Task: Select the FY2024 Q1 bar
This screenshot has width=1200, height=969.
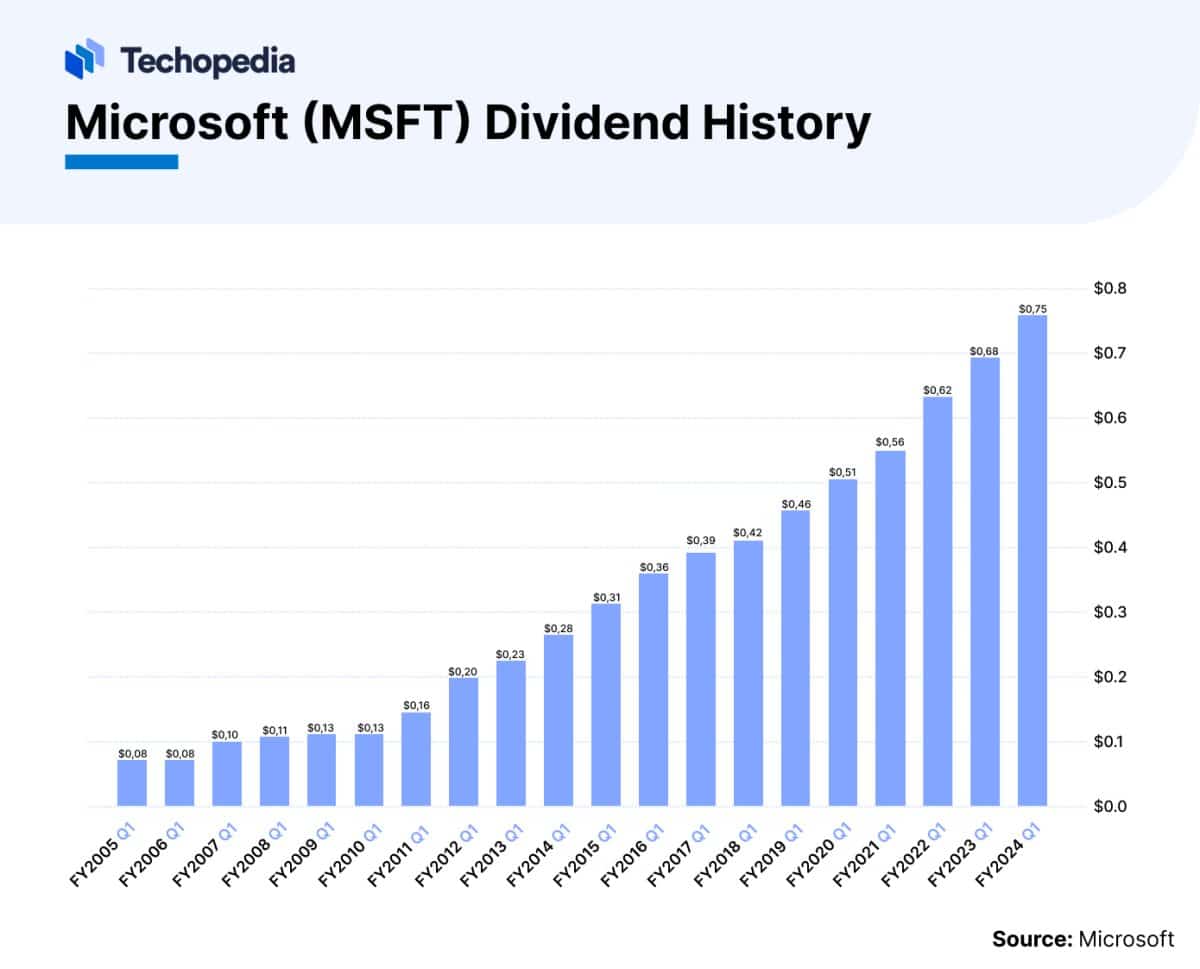Action: 1032,560
